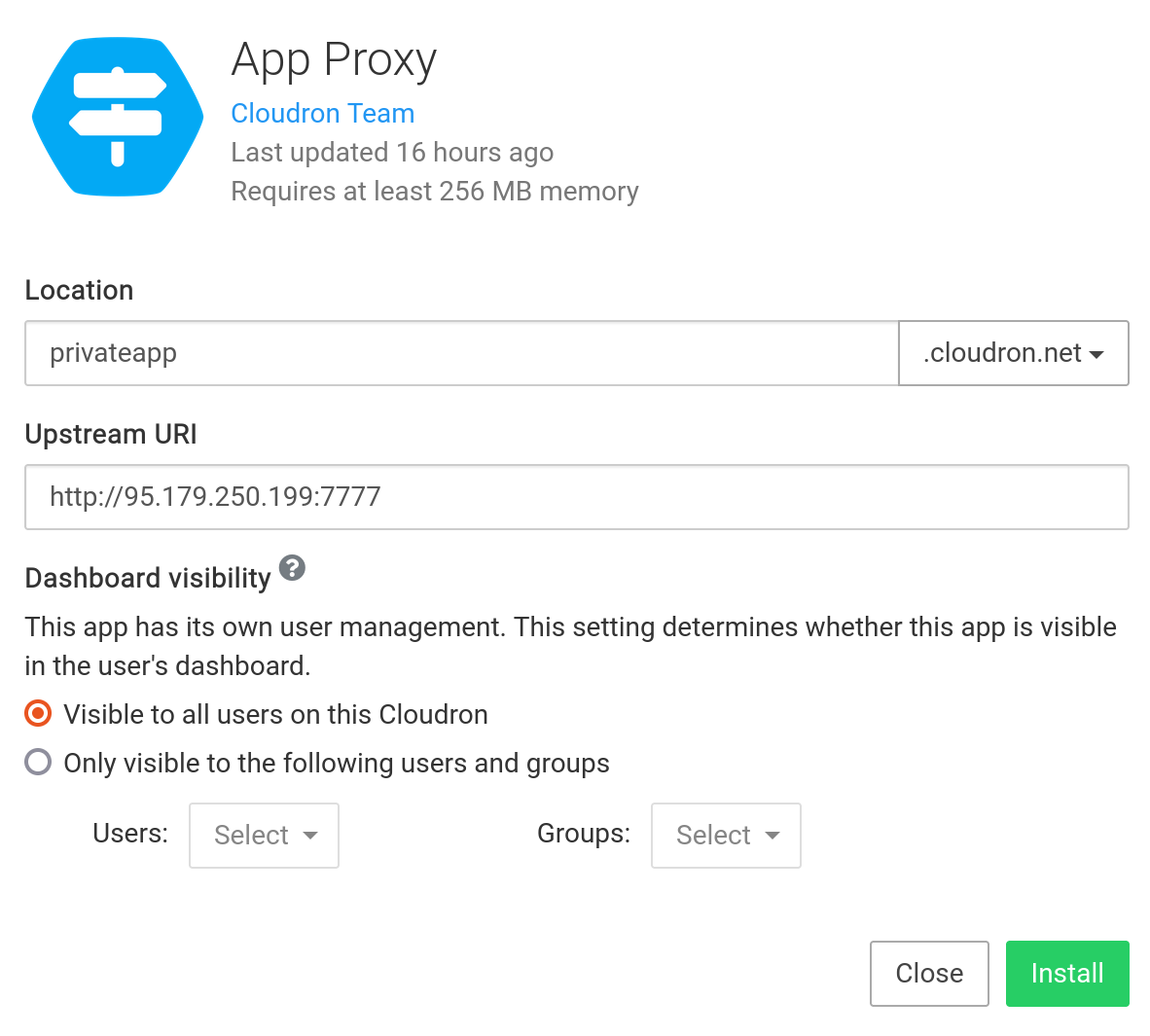This screenshot has height=1036, width=1150.
Task: Click the App Proxy signpost logo
Action: (118, 117)
